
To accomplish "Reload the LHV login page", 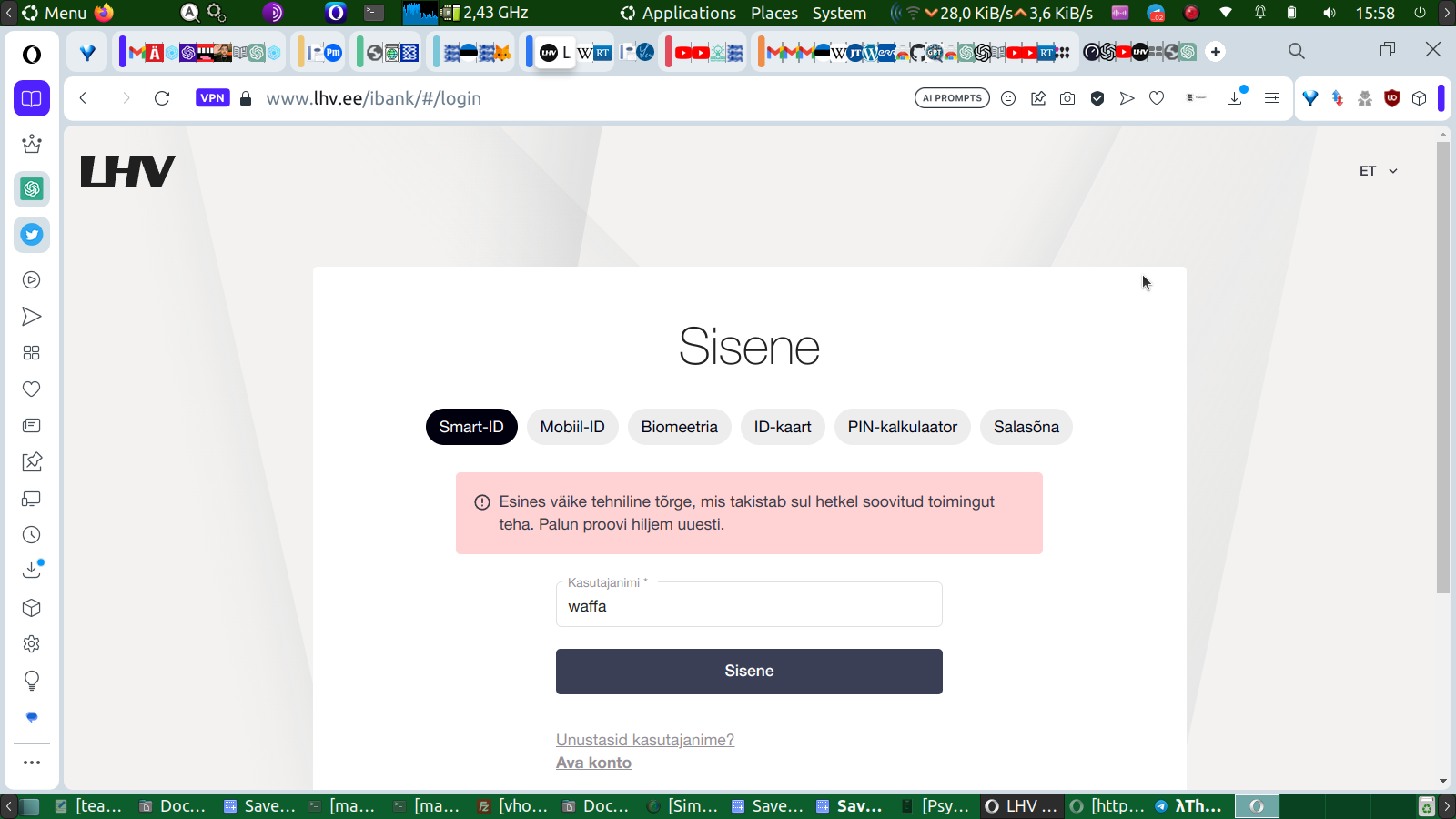I will click(162, 98).
